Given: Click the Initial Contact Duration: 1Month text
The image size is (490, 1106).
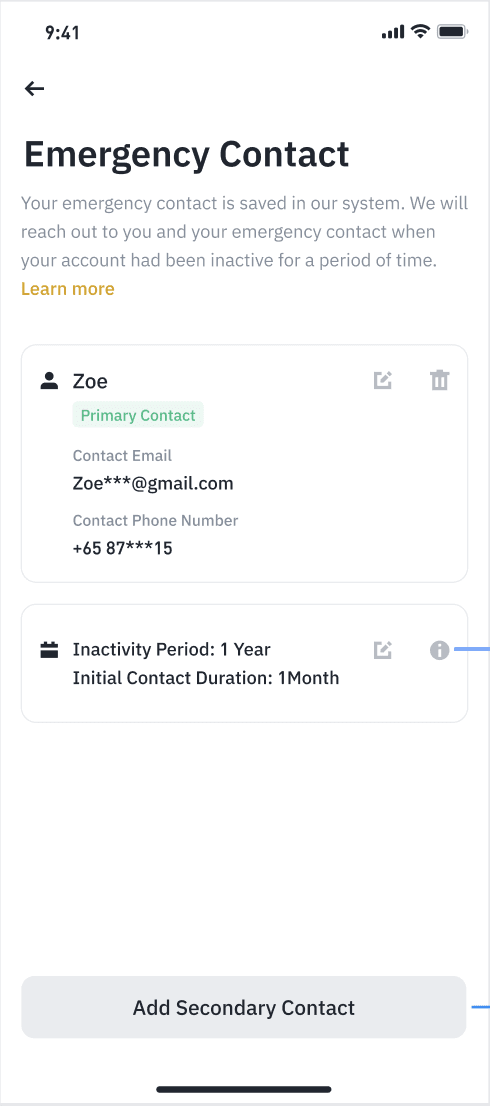Looking at the screenshot, I should click(206, 679).
